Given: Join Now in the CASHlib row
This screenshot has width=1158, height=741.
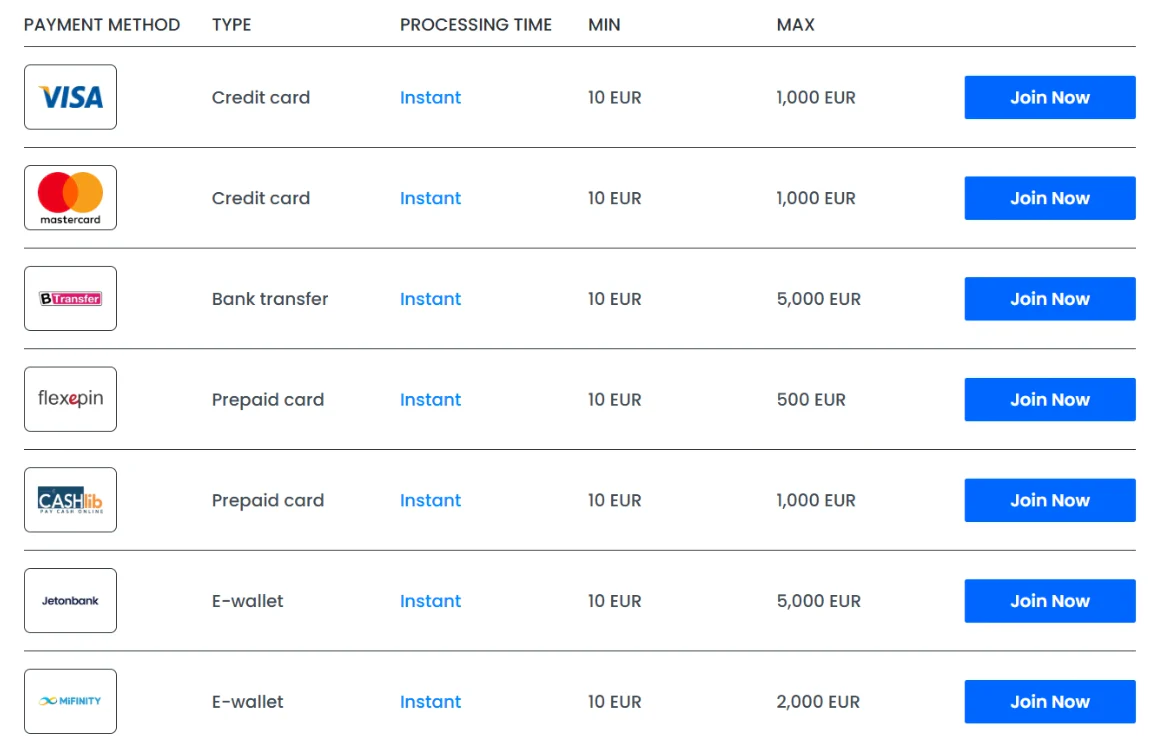Looking at the screenshot, I should (1049, 500).
